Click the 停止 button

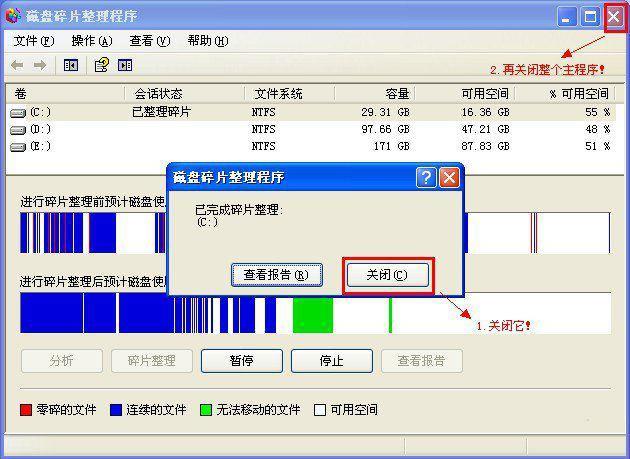coord(332,361)
